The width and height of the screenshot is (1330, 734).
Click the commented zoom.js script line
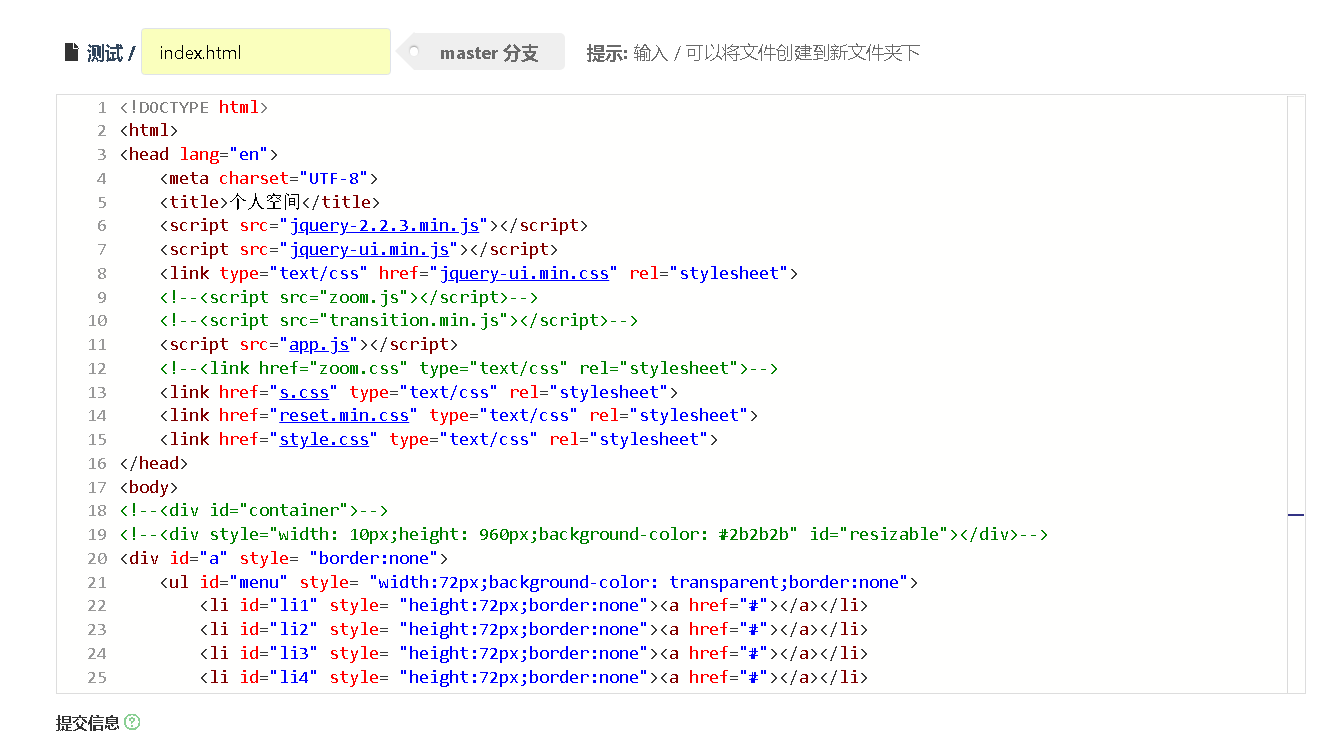(x=349, y=297)
